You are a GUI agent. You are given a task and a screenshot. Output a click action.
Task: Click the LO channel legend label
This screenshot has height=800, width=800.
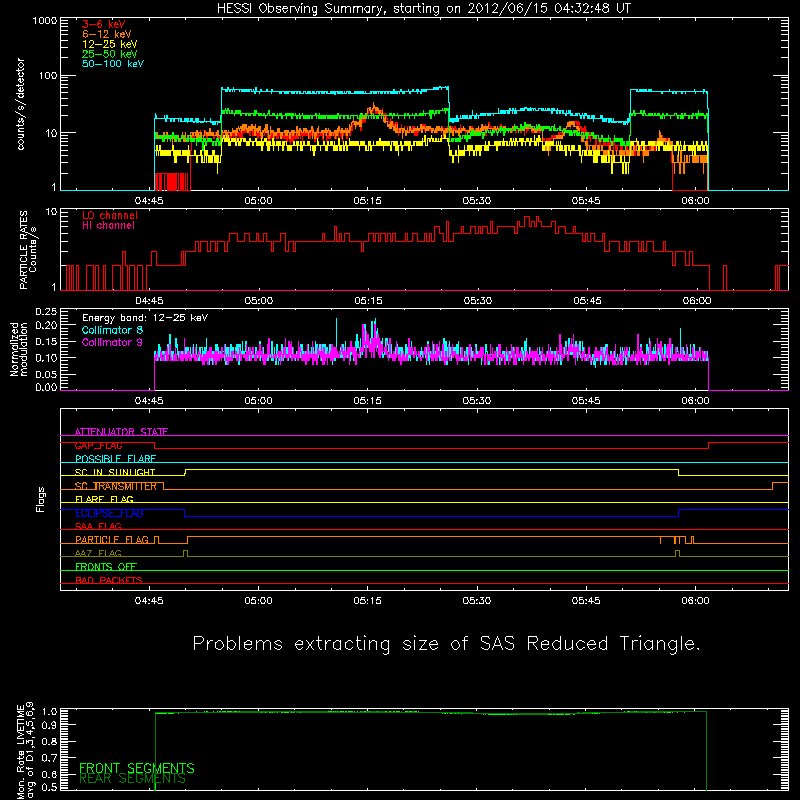[x=109, y=215]
